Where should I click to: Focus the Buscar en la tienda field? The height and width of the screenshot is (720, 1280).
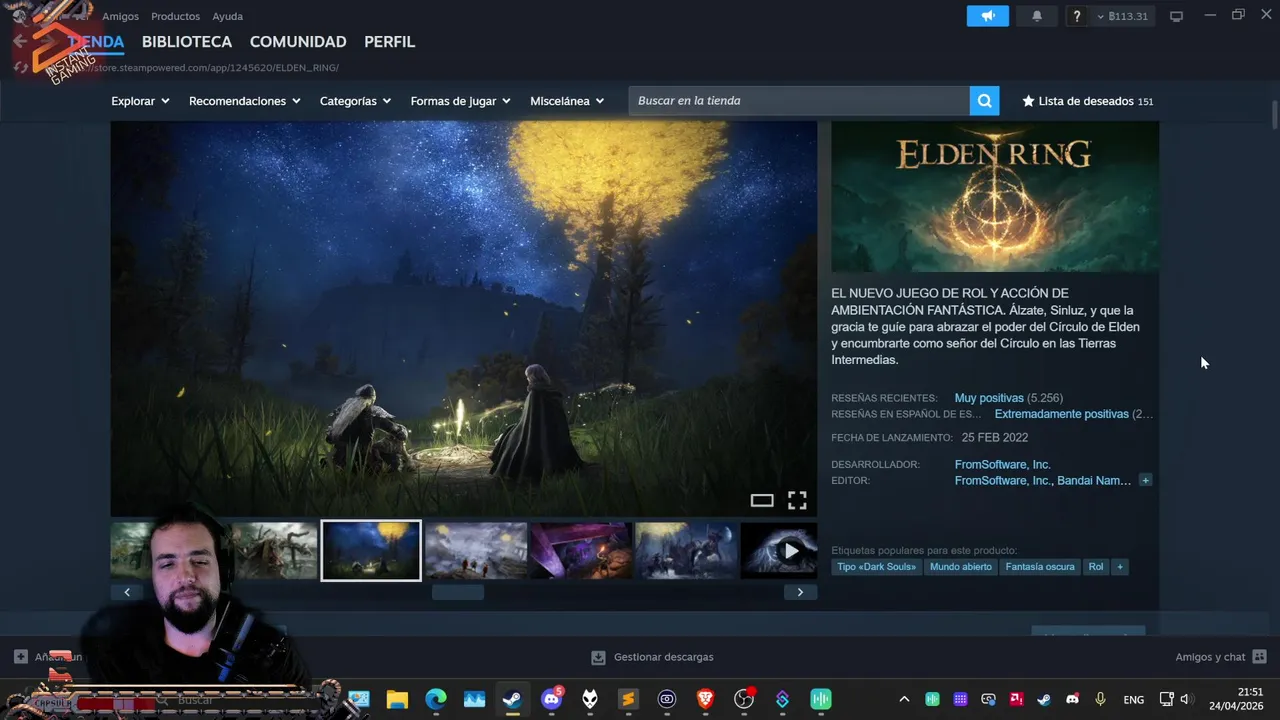799,101
